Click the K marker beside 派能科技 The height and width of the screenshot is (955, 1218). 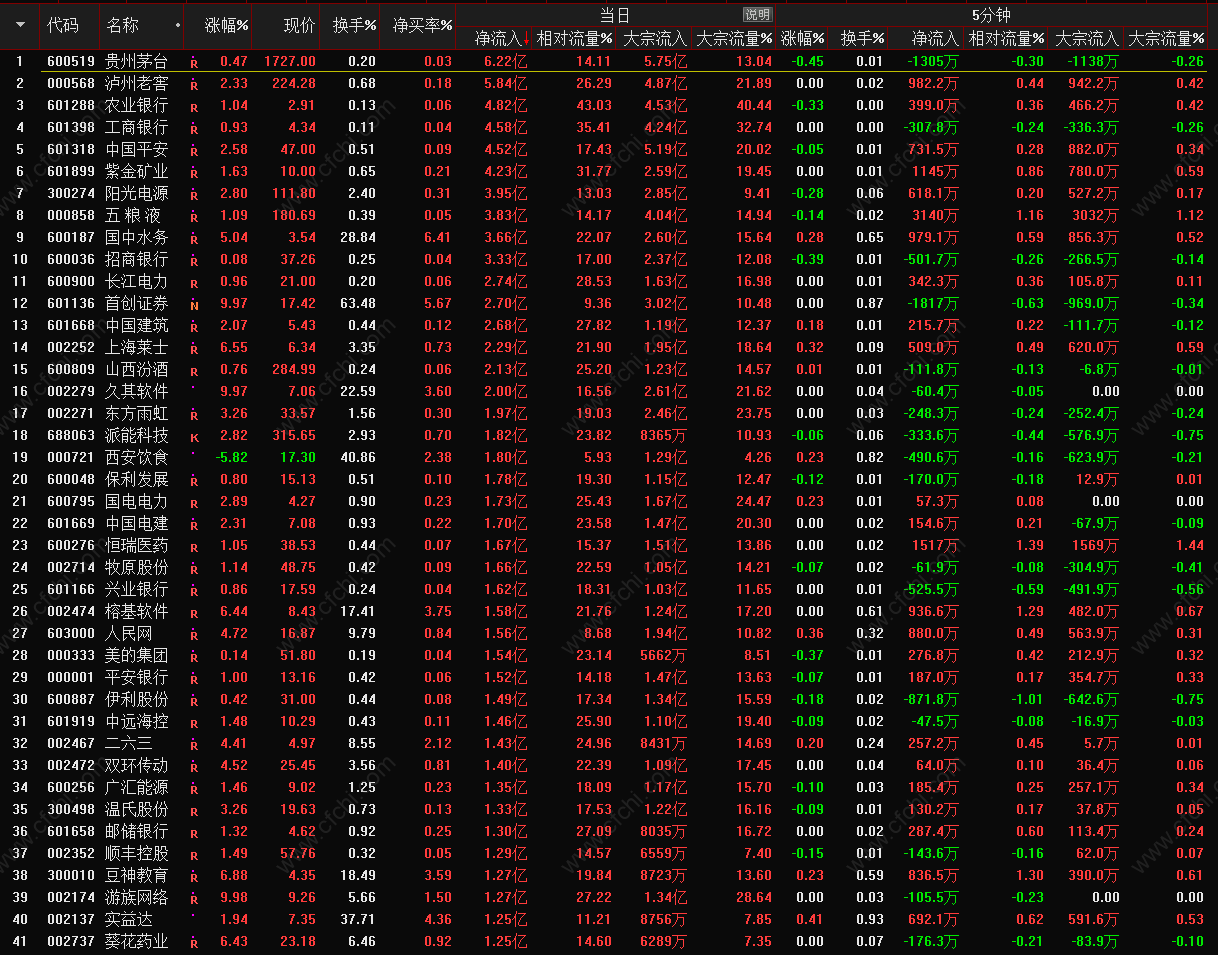coord(194,436)
